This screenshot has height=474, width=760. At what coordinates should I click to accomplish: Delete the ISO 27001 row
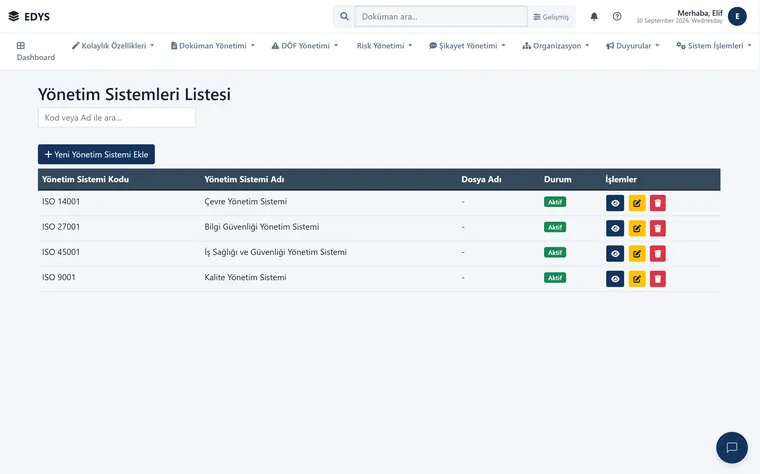pos(658,228)
